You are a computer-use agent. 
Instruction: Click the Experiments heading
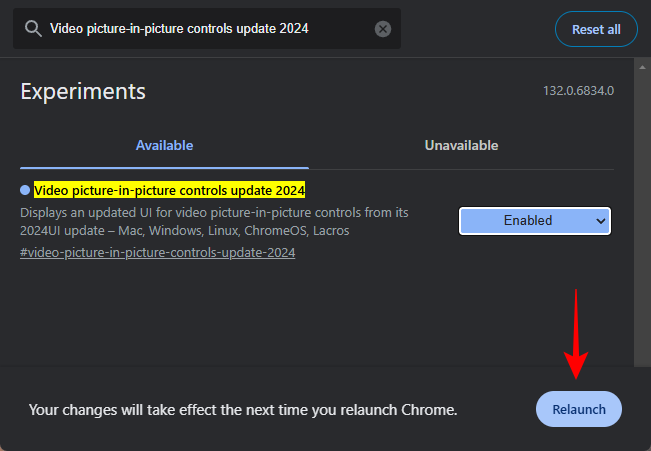pos(83,91)
